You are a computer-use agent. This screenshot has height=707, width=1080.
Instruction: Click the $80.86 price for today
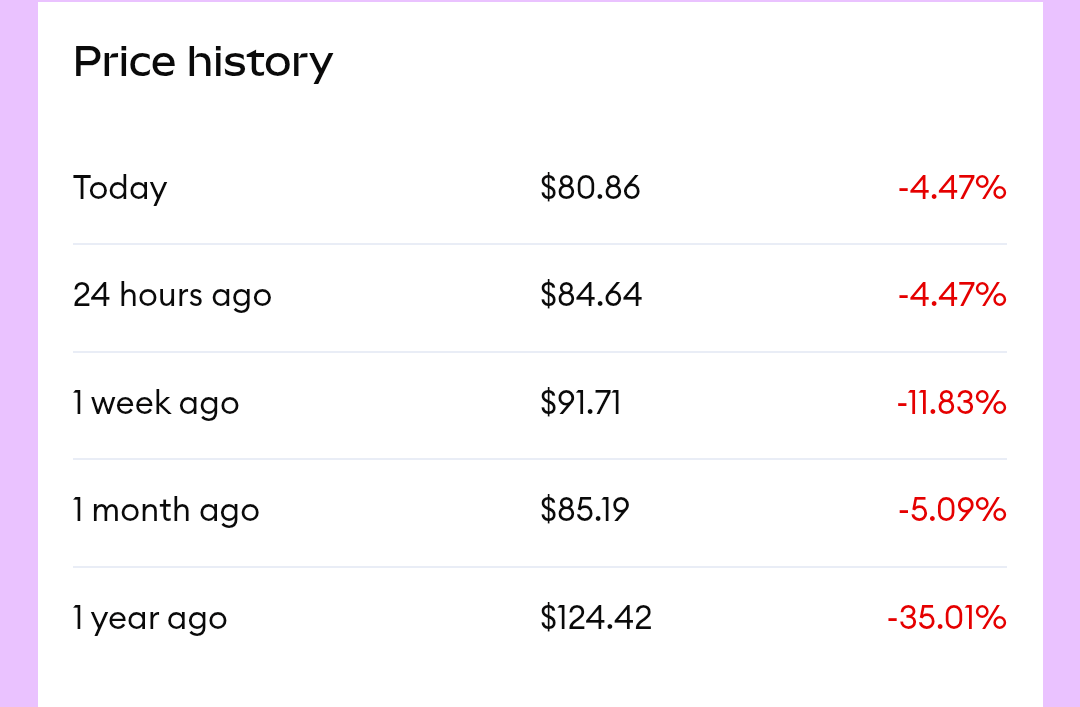(x=590, y=188)
